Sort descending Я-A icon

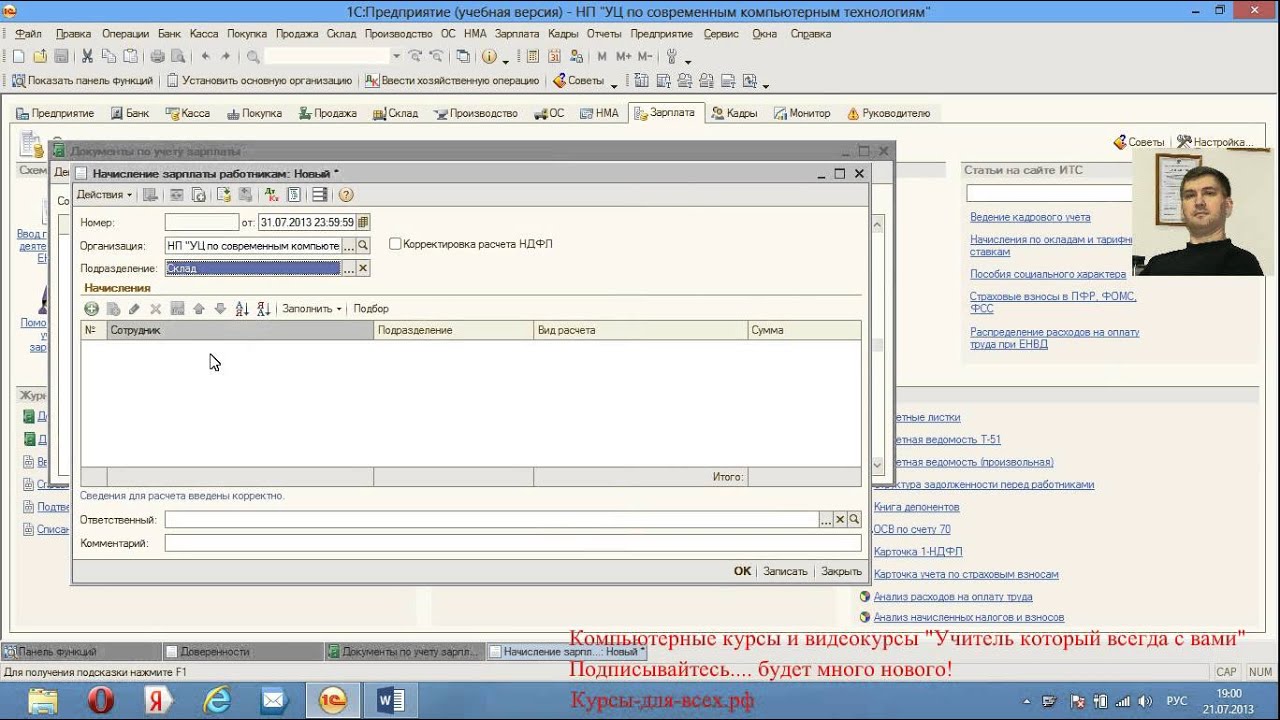click(264, 309)
